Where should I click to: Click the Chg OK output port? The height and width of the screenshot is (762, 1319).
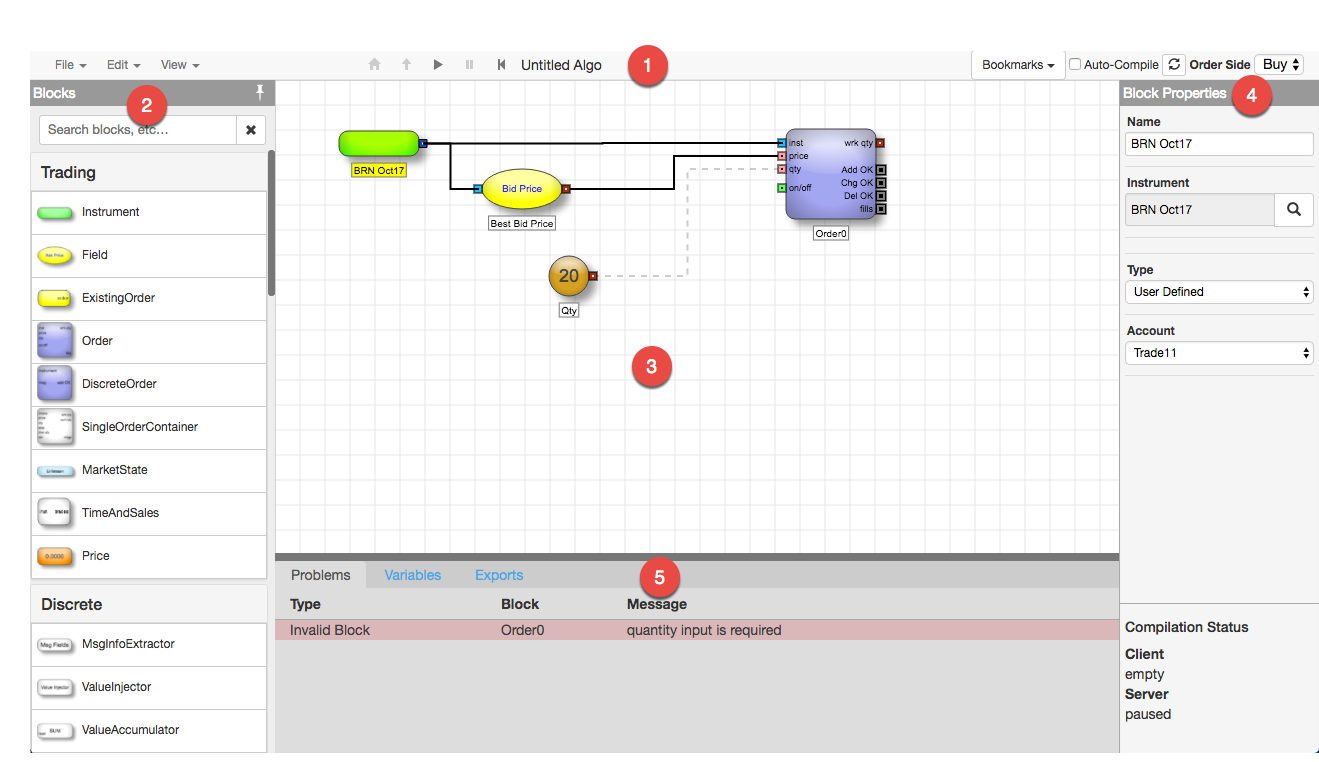click(x=881, y=183)
